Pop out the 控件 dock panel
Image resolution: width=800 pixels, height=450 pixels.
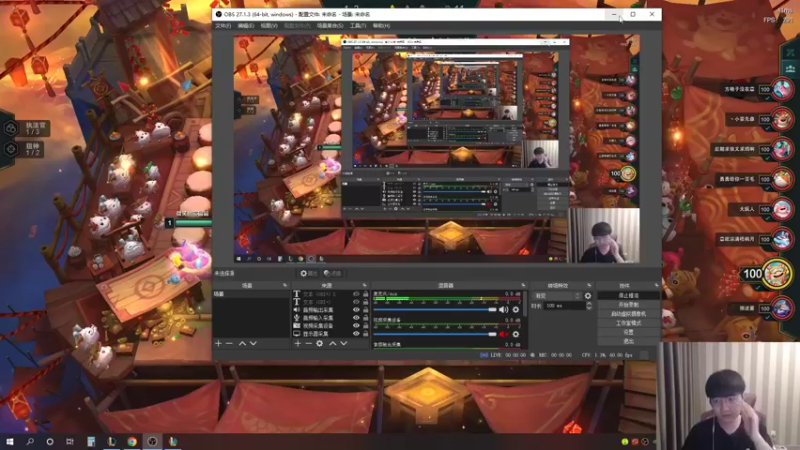(x=656, y=285)
